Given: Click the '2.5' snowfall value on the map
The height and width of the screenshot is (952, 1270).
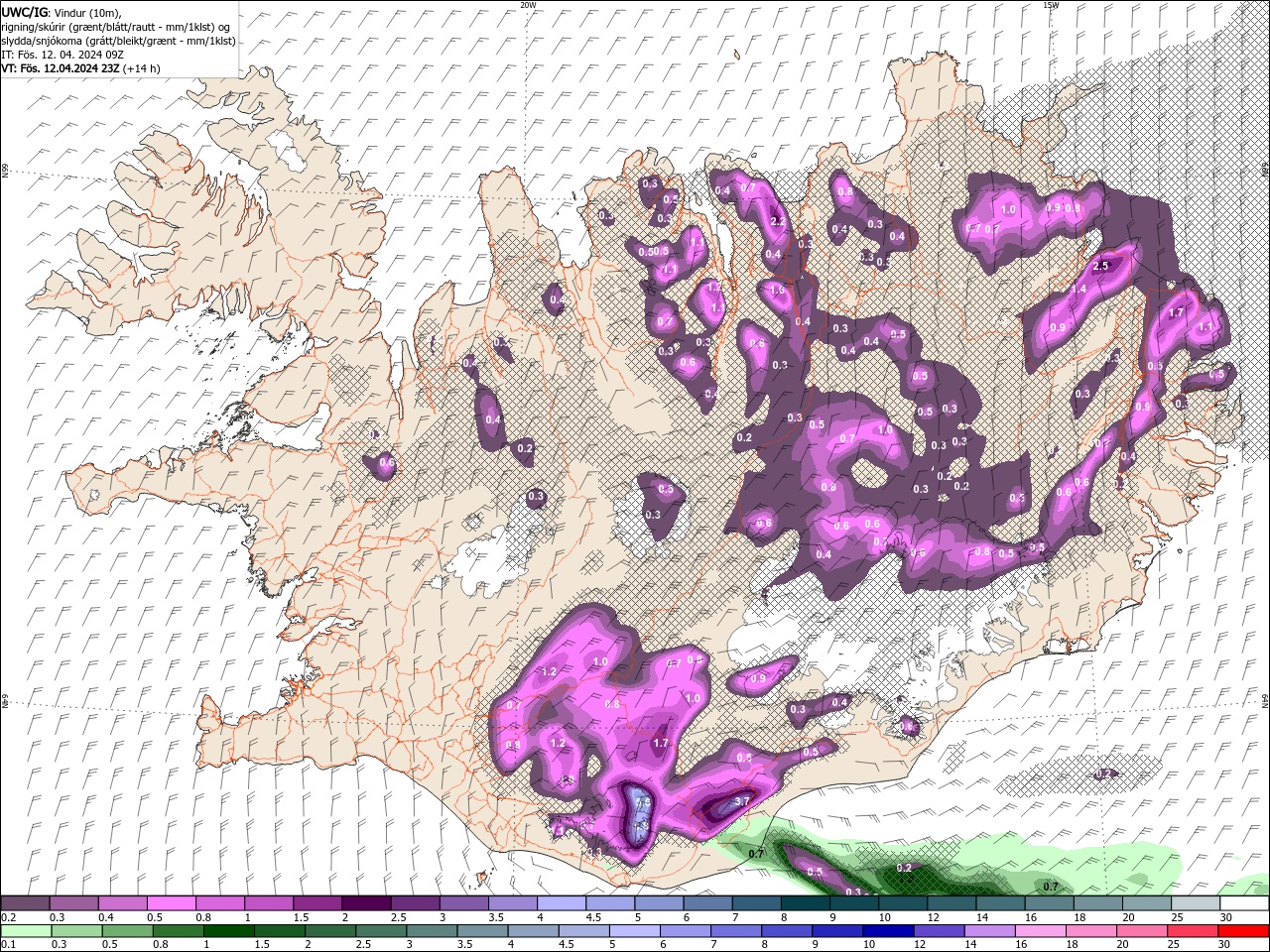Looking at the screenshot, I should (1100, 266).
